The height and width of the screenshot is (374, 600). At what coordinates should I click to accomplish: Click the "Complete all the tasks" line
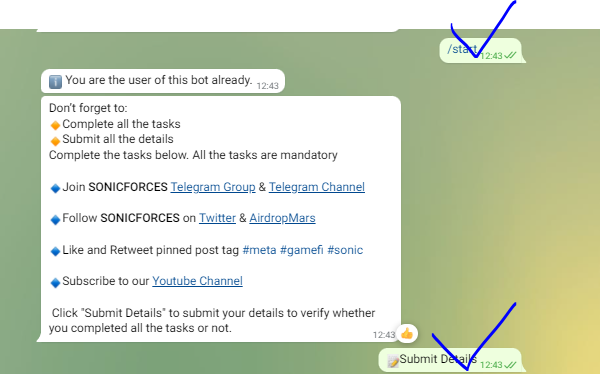pyautogui.click(x=121, y=124)
